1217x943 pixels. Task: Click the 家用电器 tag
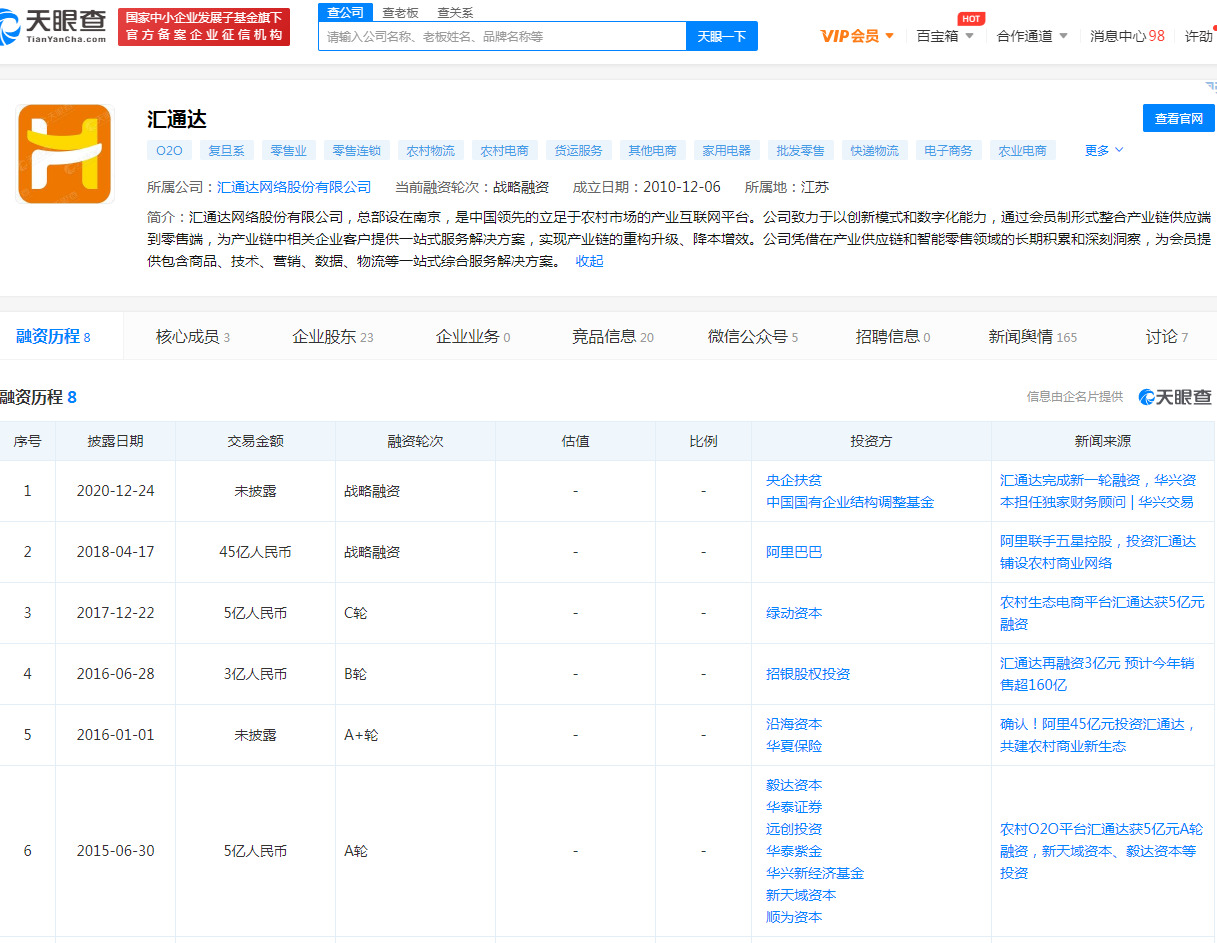pyautogui.click(x=726, y=151)
